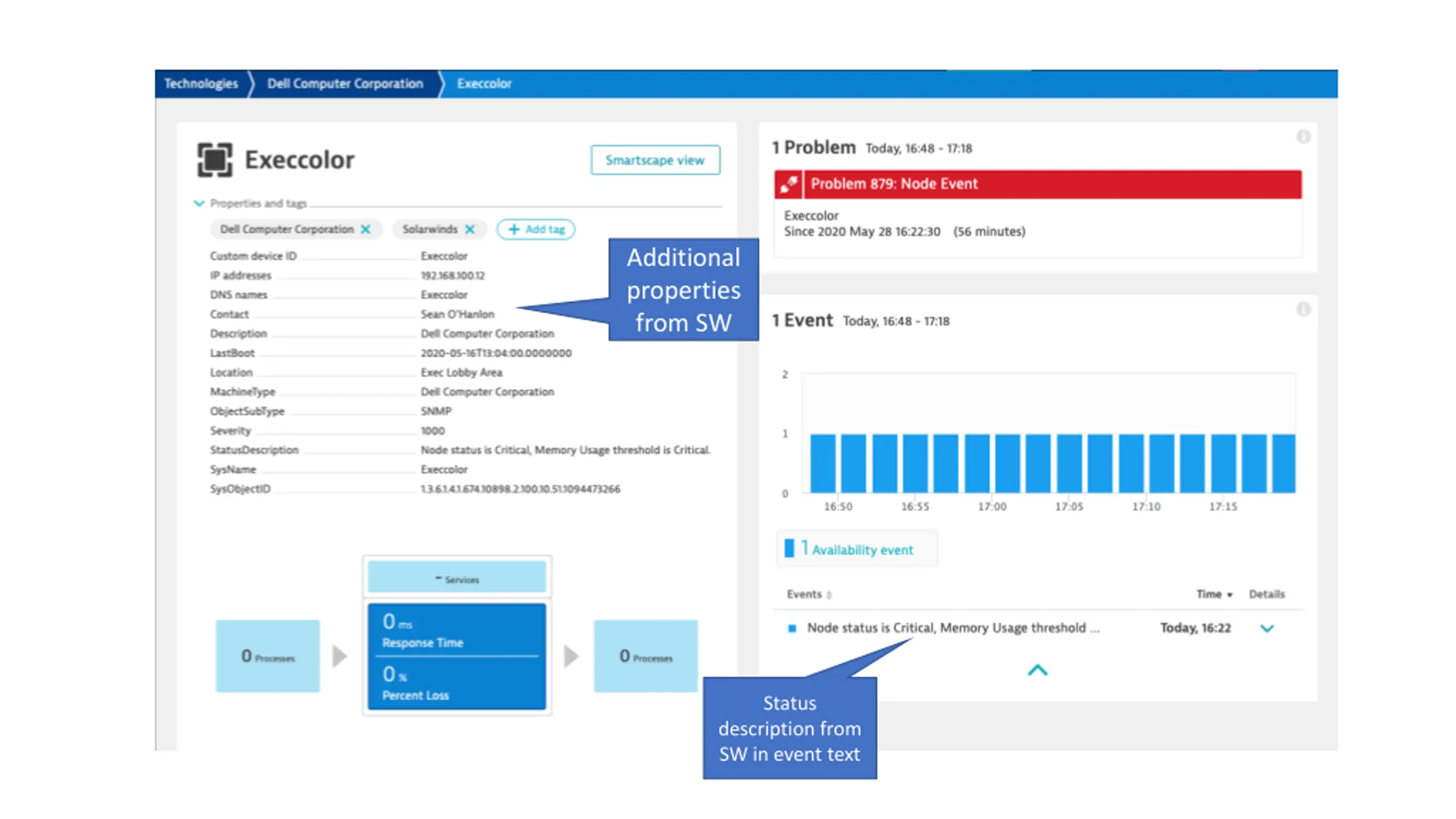This screenshot has height=819, width=1456.
Task: Go to Technologies breadcrumb
Action: (201, 84)
